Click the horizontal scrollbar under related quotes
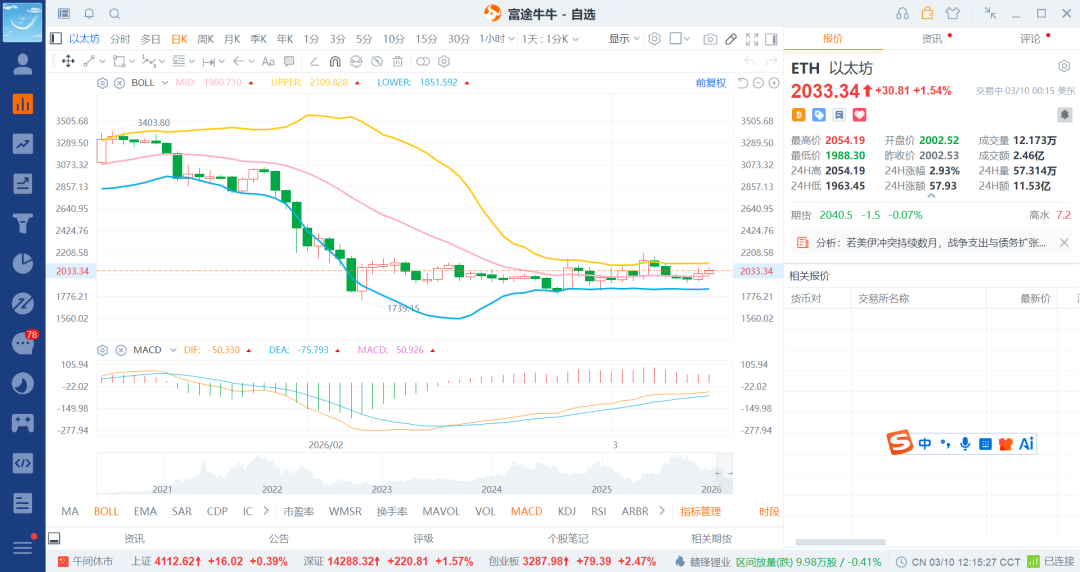This screenshot has height=572, width=1080. point(840,542)
